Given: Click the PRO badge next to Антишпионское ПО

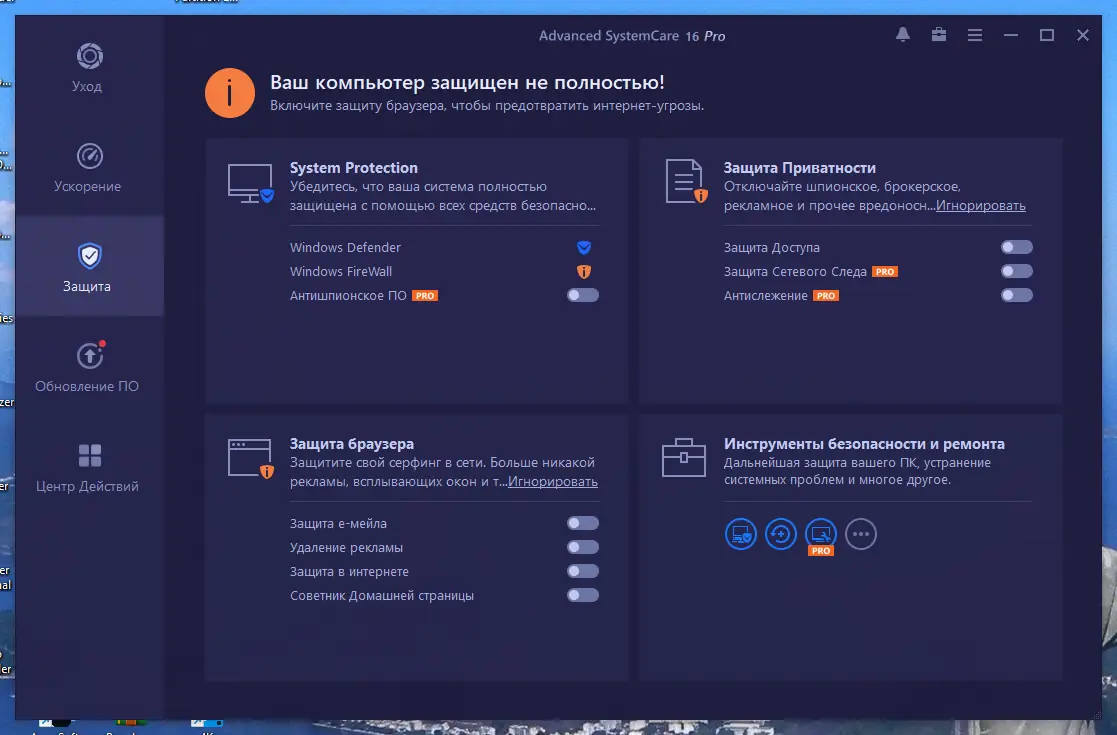Looking at the screenshot, I should coord(425,296).
